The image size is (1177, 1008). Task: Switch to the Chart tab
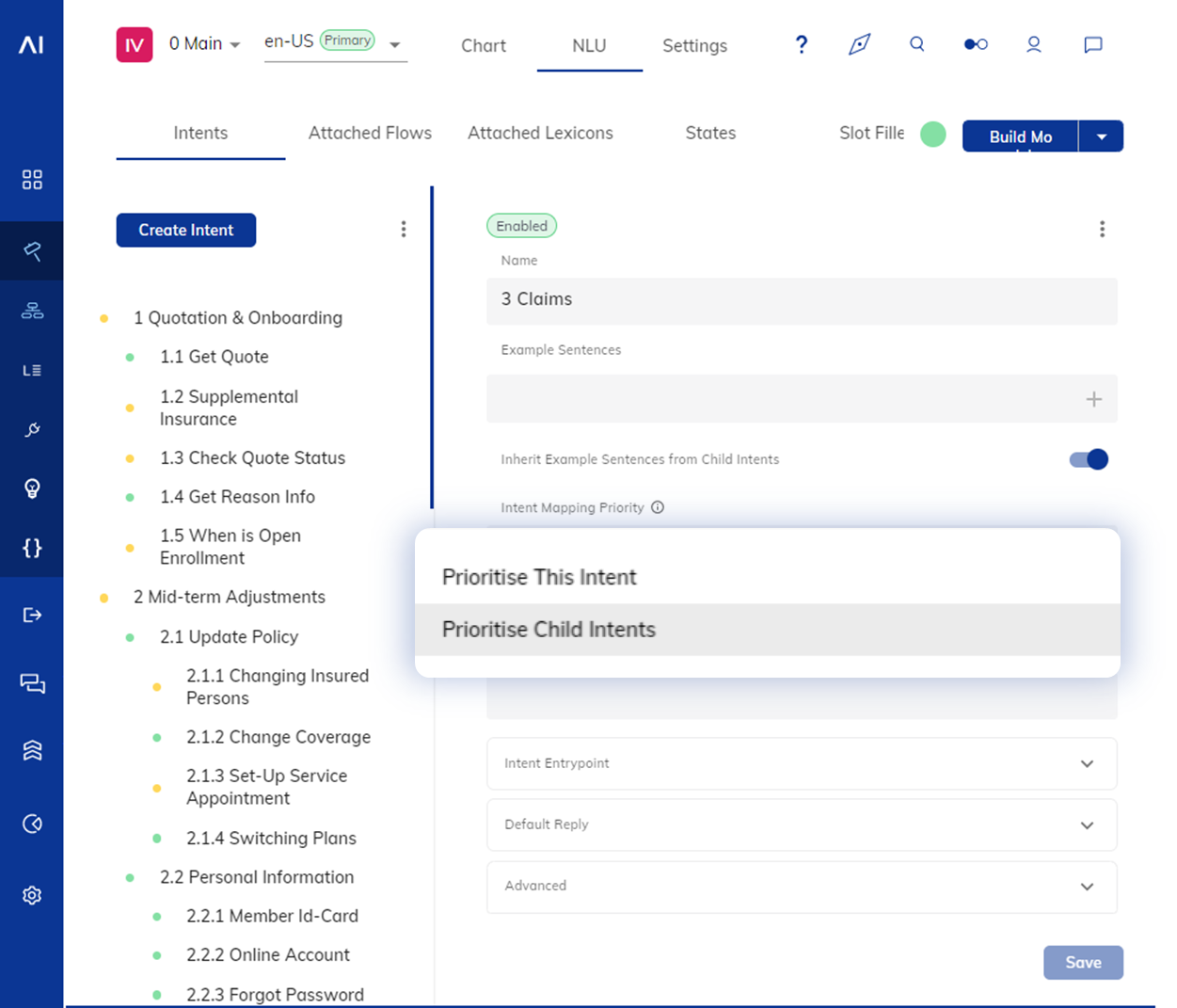coord(484,45)
